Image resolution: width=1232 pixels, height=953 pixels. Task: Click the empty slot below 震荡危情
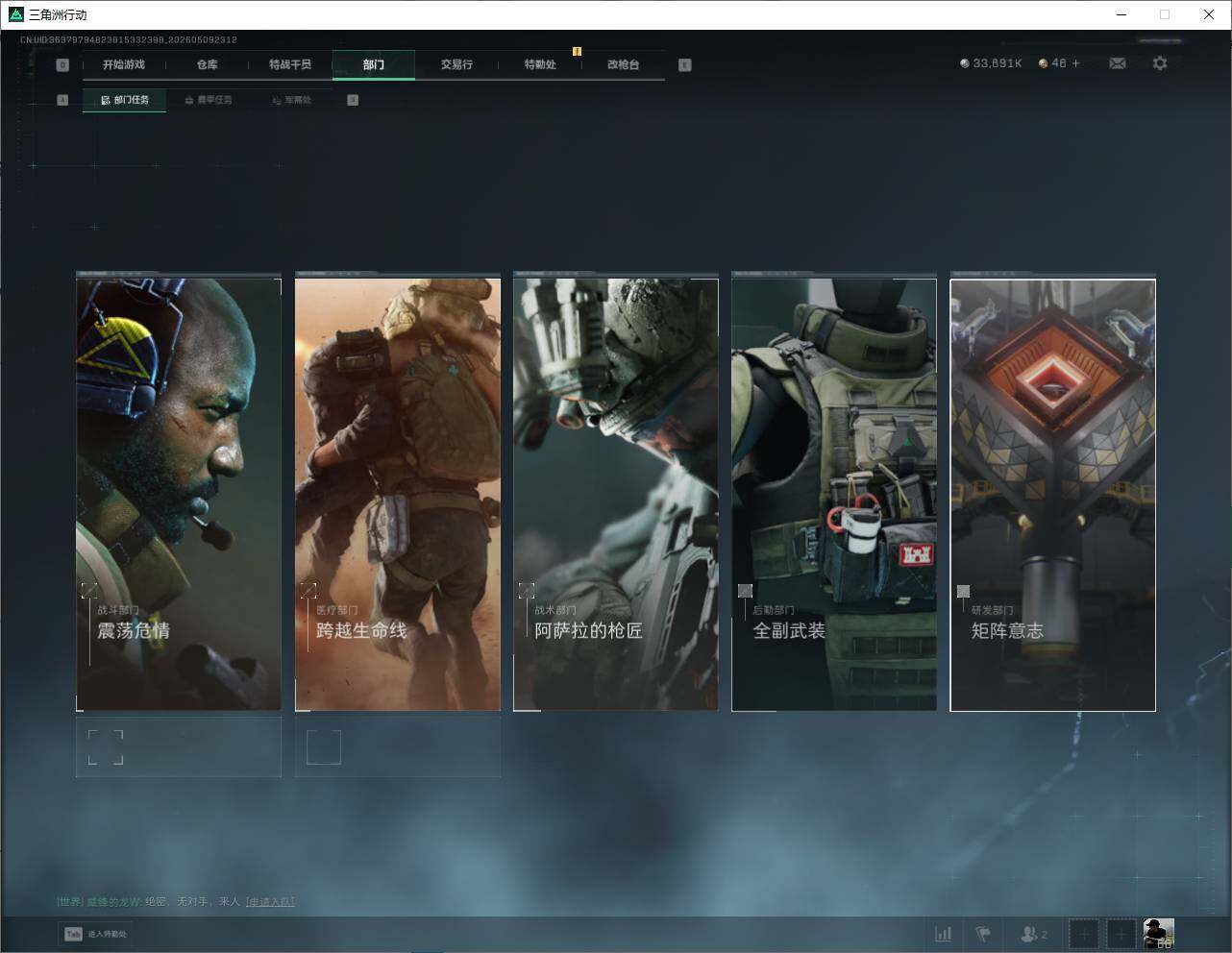179,746
